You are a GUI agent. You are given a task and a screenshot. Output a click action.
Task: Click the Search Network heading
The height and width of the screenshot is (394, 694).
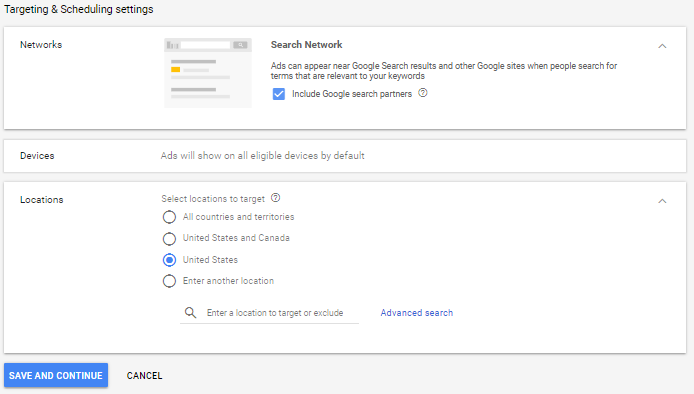tap(306, 45)
